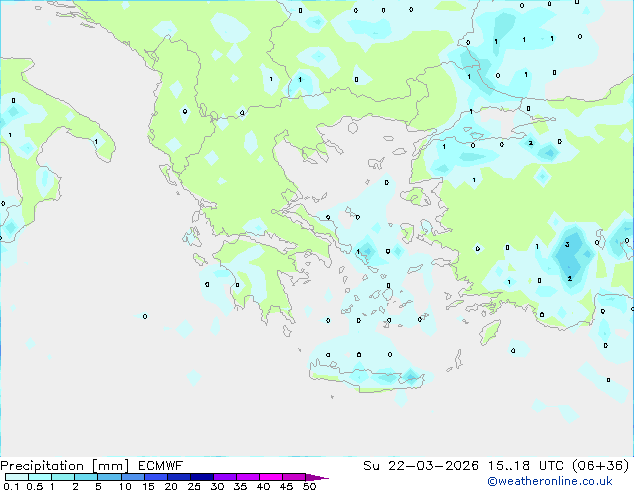The width and height of the screenshot is (634, 490).
Task: Select the 10–15 mm legend swatch
Action: (x=132, y=477)
